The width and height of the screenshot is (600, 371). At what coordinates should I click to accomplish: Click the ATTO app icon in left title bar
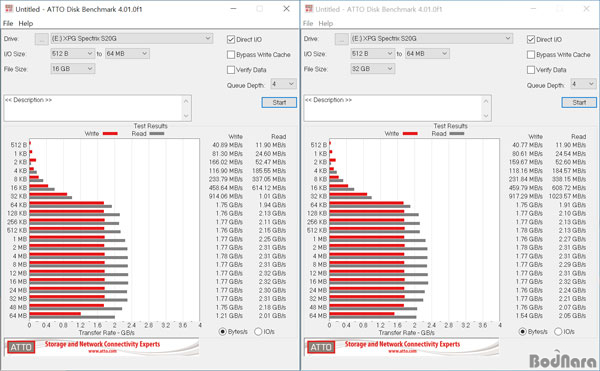8,9
